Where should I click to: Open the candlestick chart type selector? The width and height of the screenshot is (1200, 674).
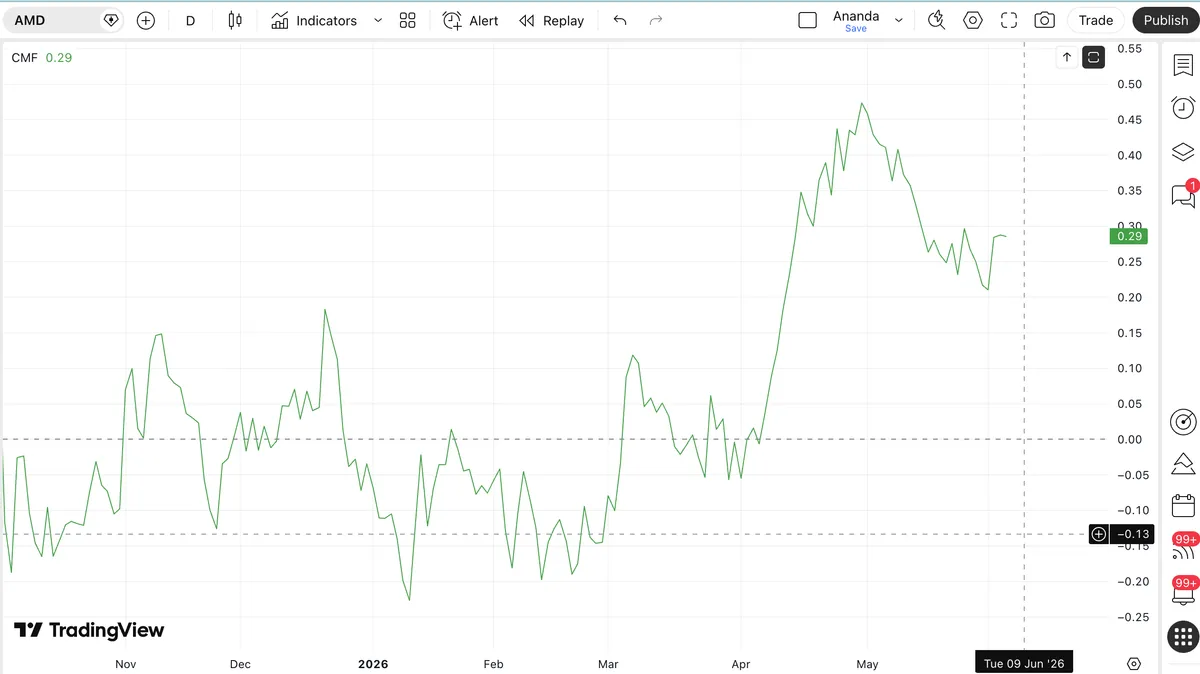(235, 20)
